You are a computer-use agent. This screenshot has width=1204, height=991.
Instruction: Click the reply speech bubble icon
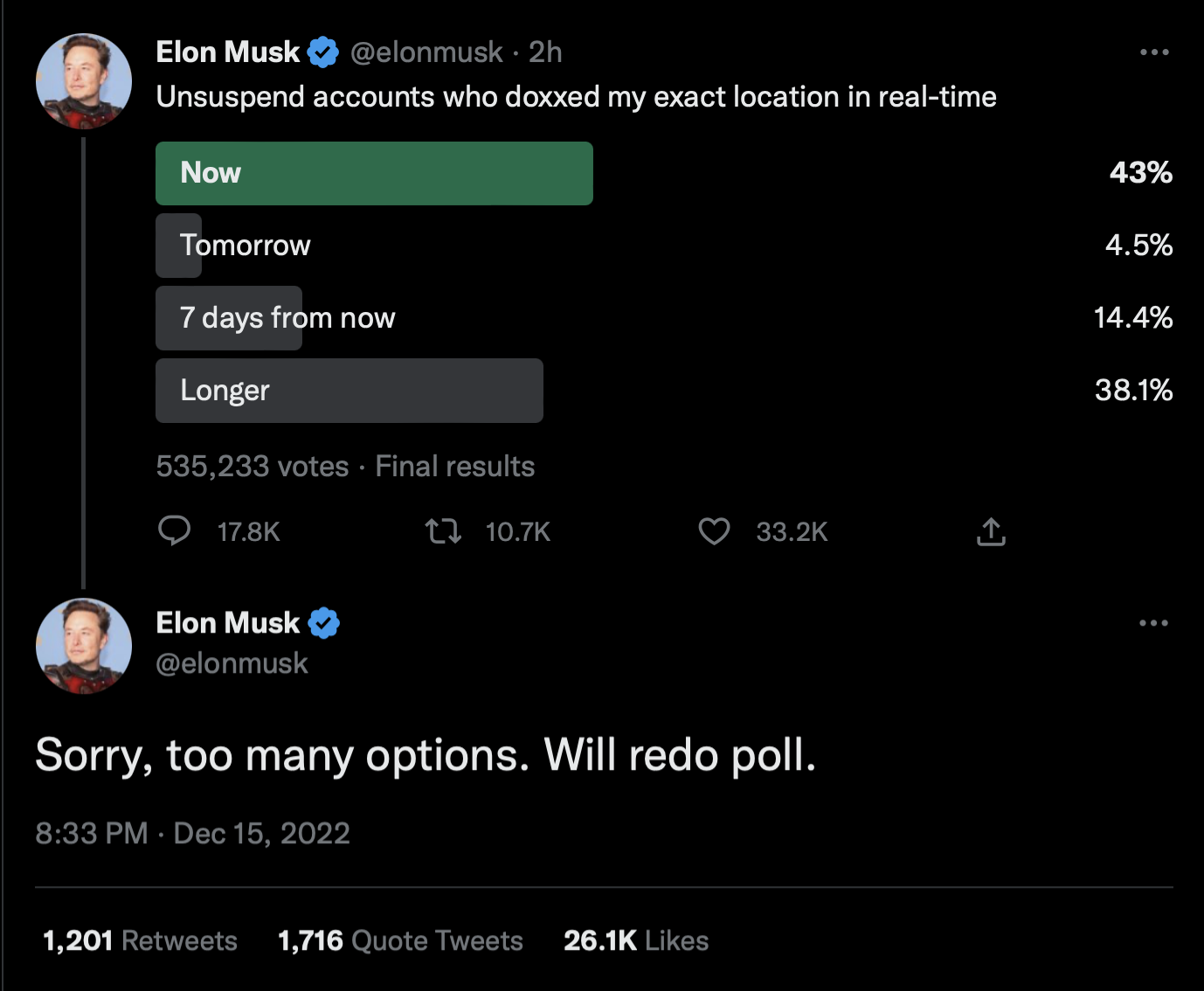tap(175, 530)
